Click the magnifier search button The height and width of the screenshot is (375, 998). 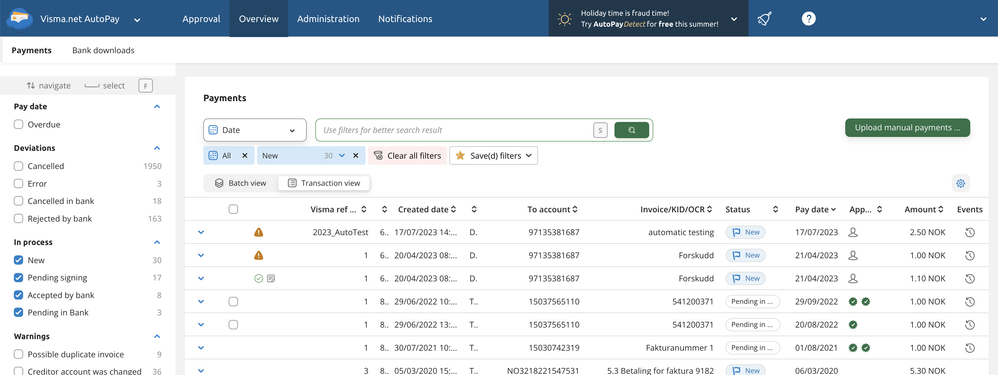click(x=631, y=130)
